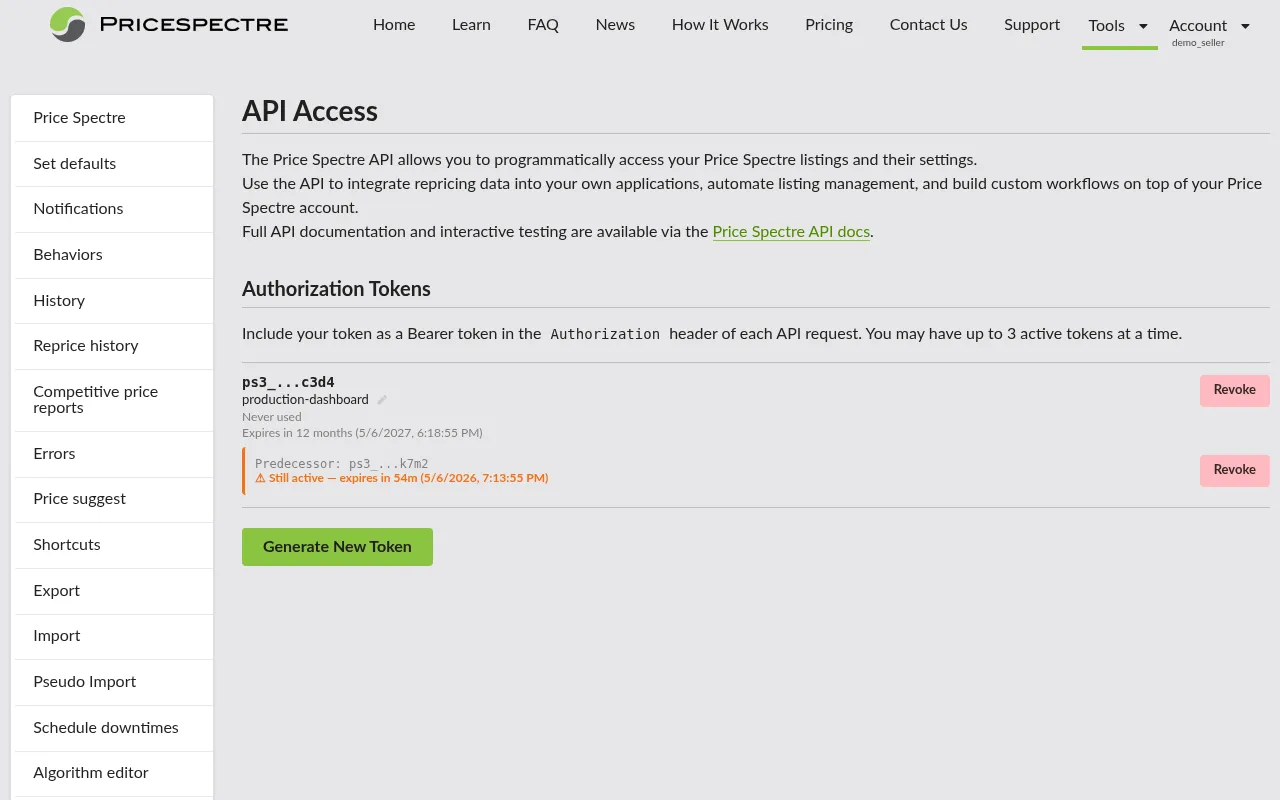
Task: Open the Price Spectre API docs link
Action: (791, 232)
